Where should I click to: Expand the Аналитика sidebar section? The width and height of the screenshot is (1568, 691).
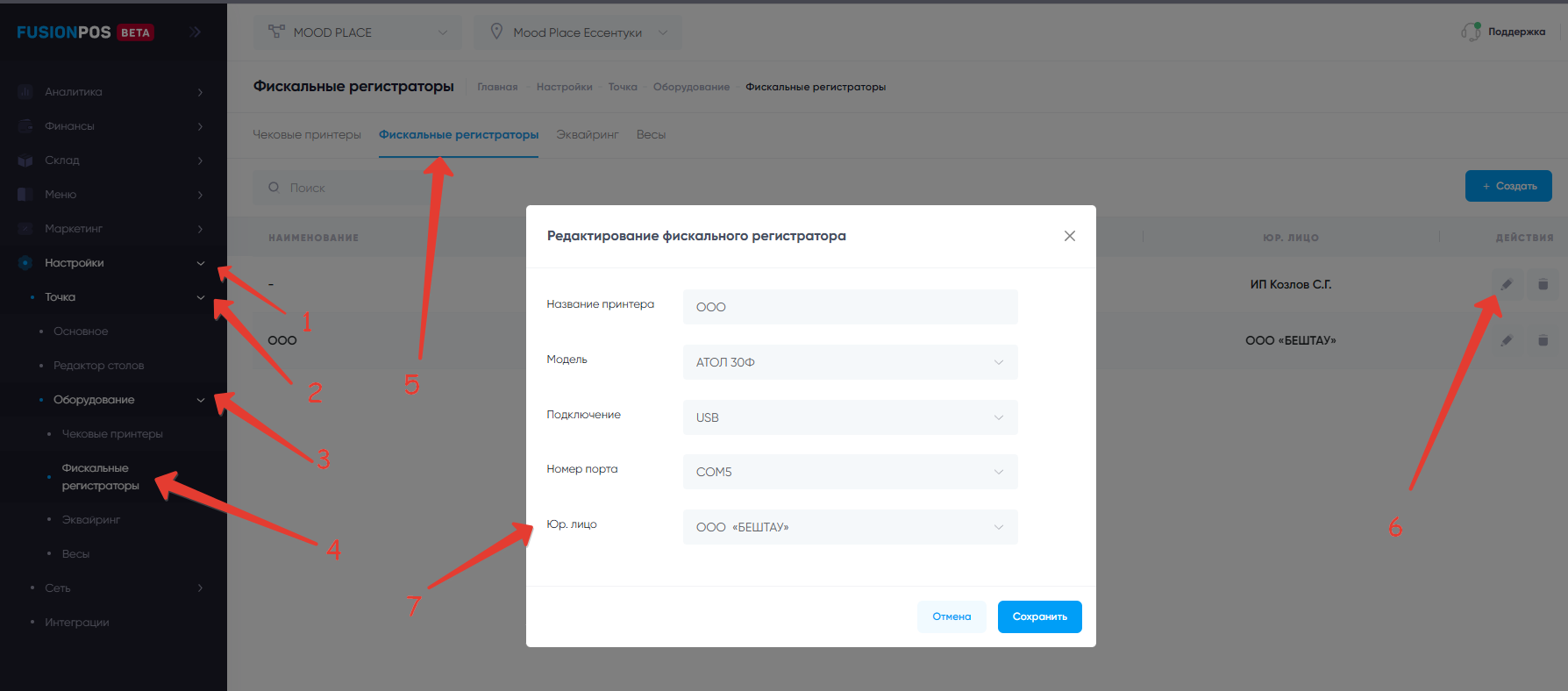pos(200,92)
